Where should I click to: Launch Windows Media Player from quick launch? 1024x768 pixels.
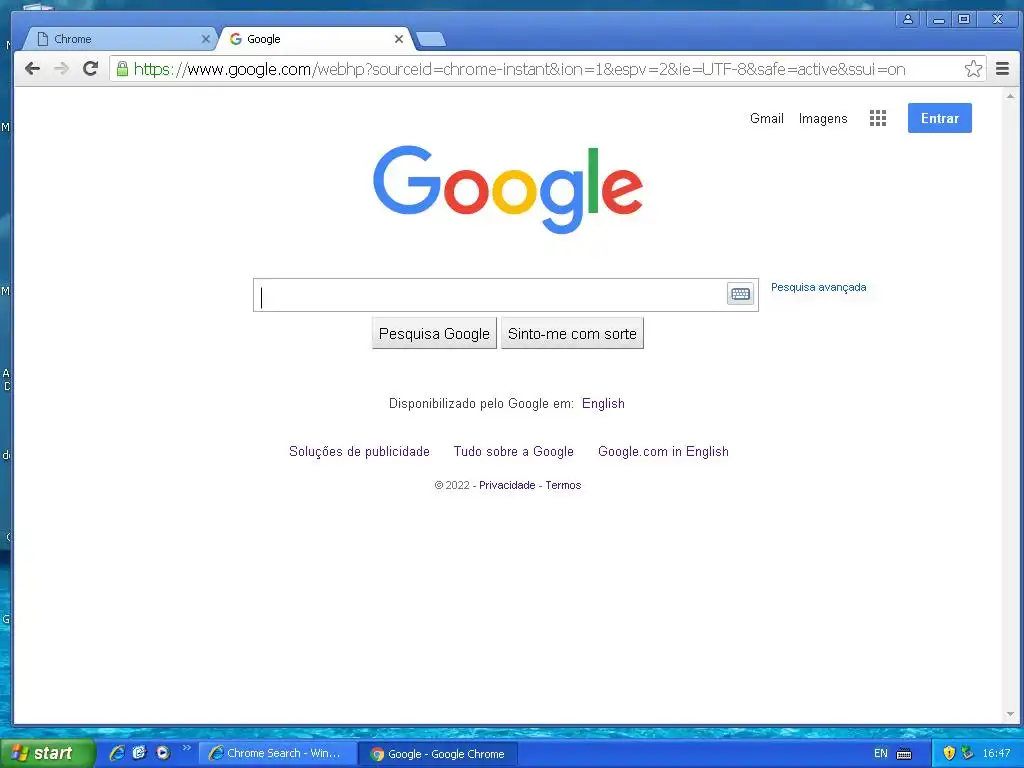[x=162, y=753]
